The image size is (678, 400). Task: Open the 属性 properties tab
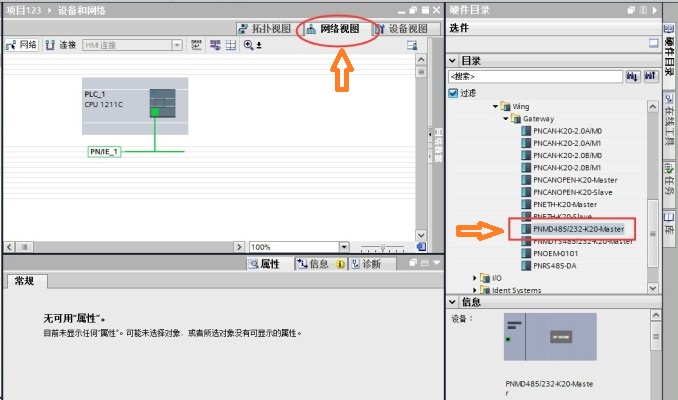pyautogui.click(x=265, y=264)
